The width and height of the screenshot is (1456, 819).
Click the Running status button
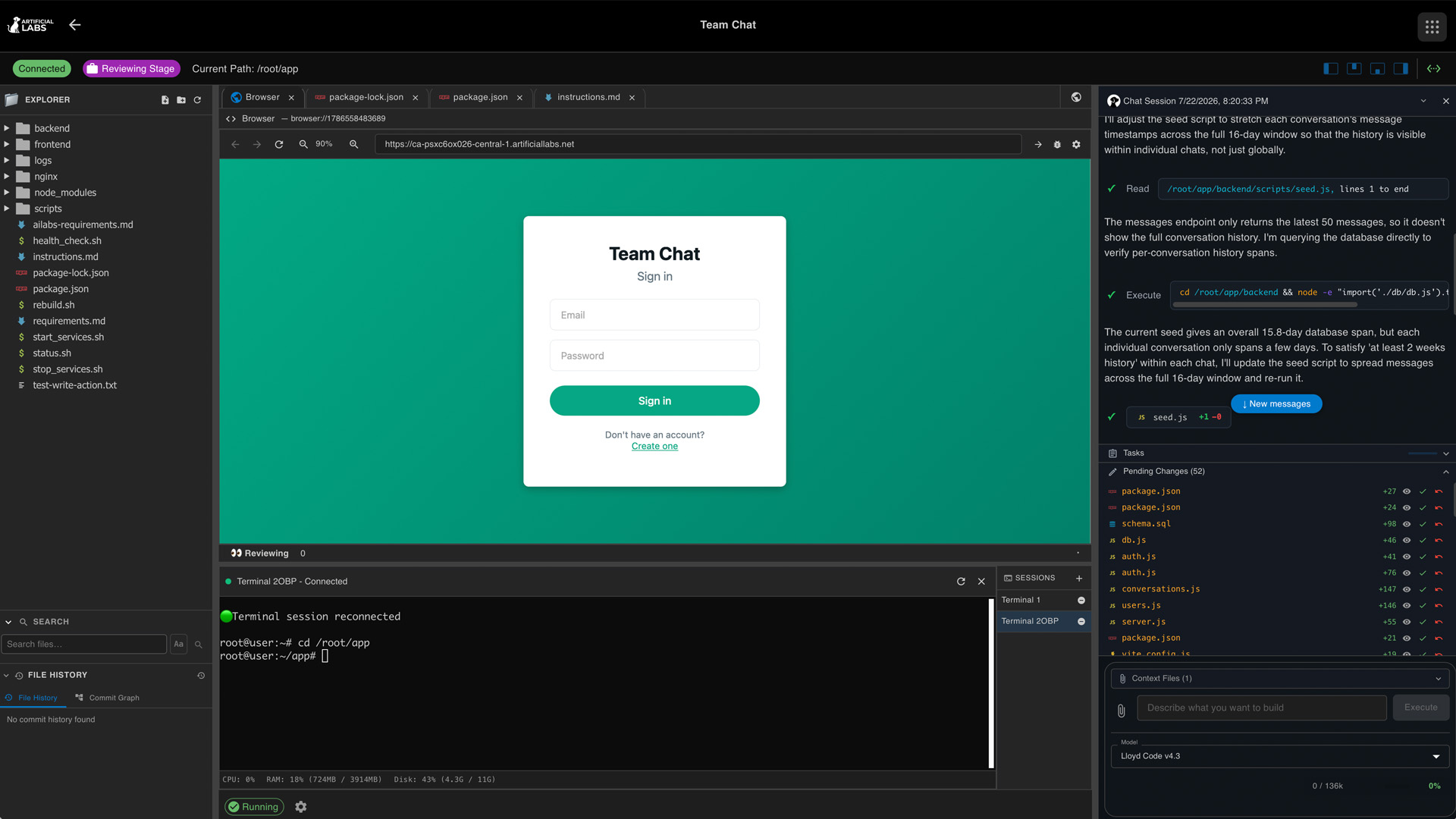[254, 807]
